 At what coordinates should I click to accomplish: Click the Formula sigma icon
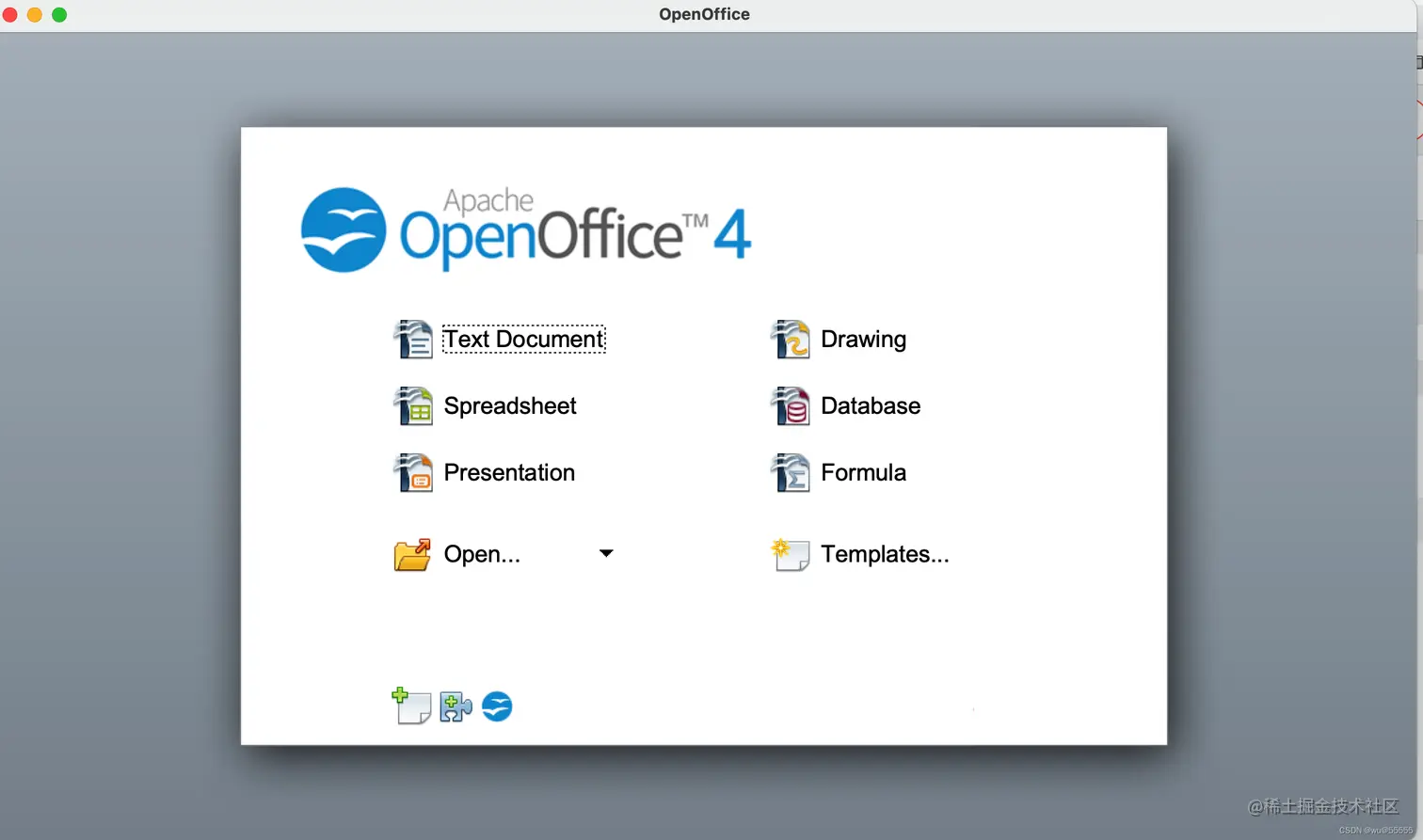(x=790, y=472)
